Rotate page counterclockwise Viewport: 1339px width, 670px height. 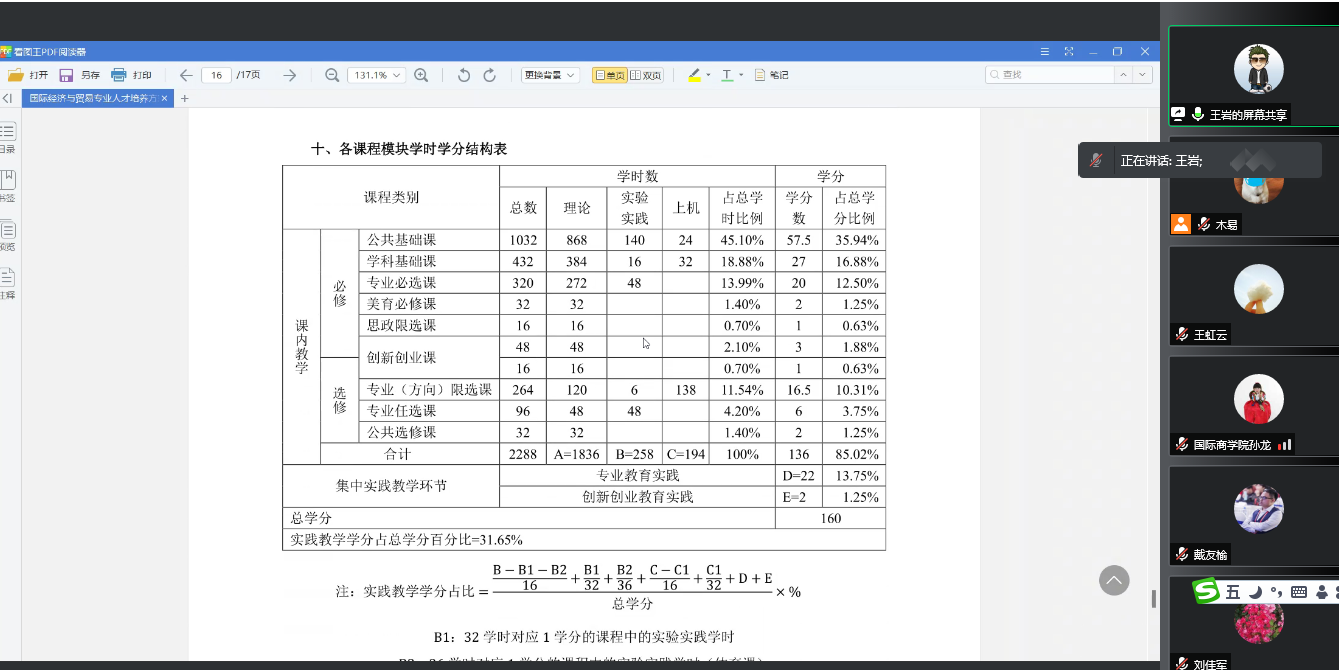click(x=464, y=75)
